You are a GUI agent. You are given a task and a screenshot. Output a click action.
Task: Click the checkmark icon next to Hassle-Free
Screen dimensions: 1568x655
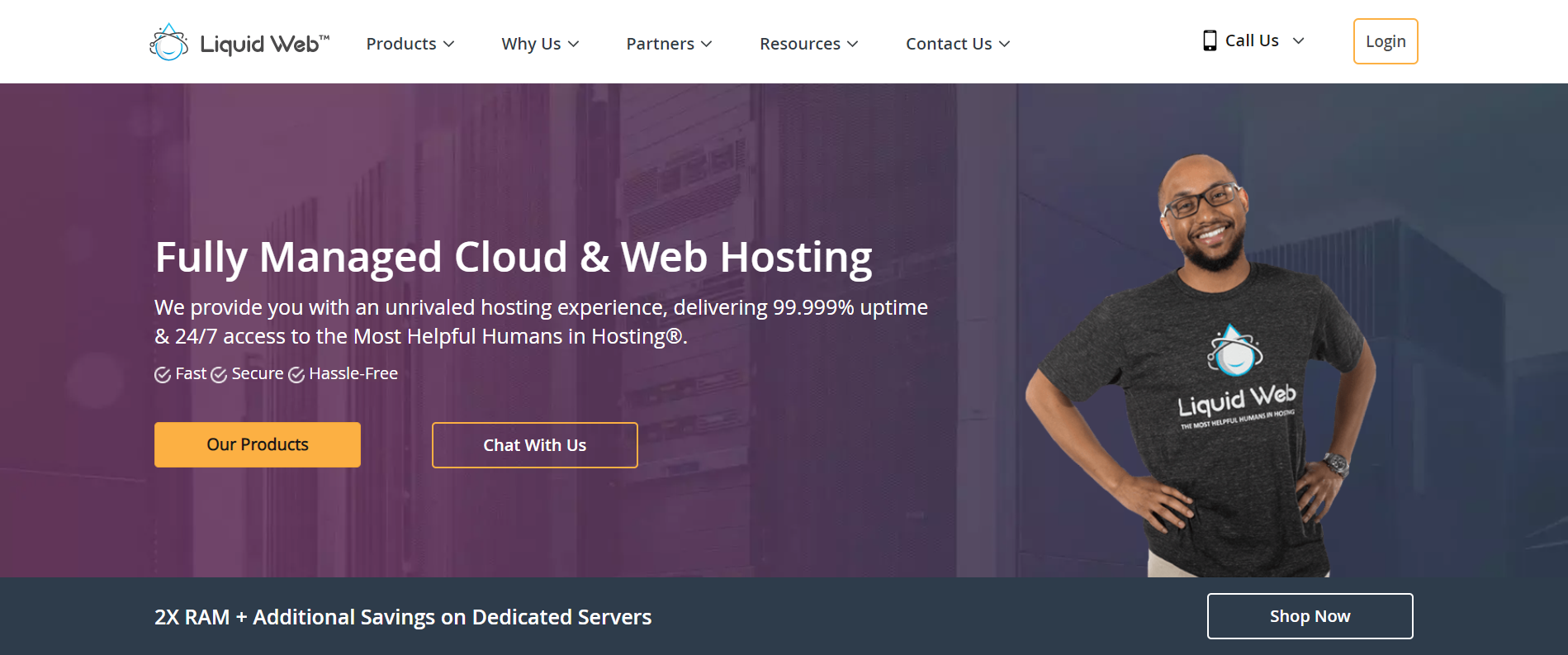[x=296, y=375]
